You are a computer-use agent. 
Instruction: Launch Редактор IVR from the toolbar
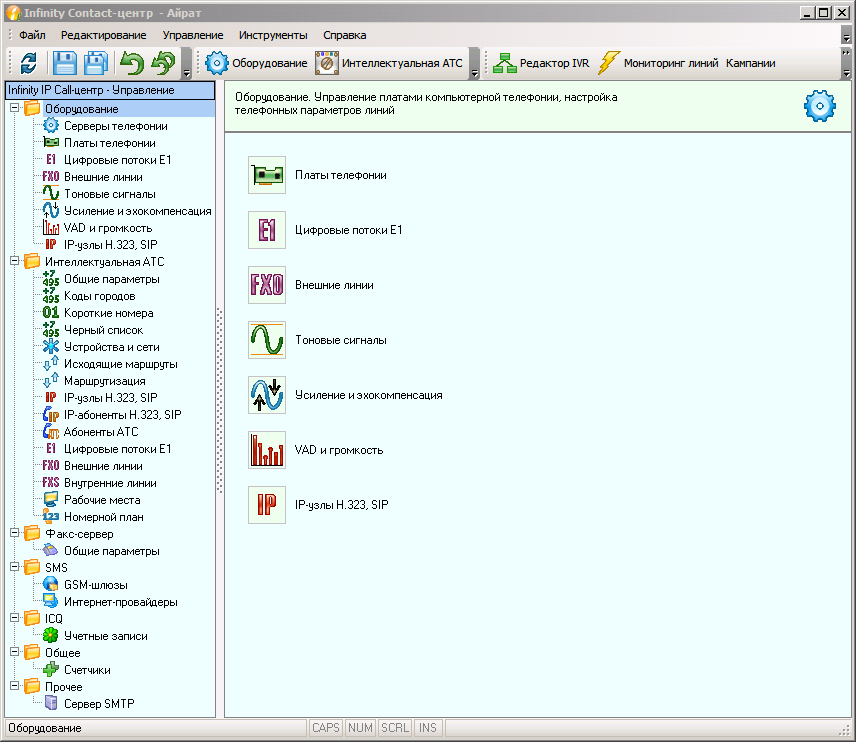[541, 63]
